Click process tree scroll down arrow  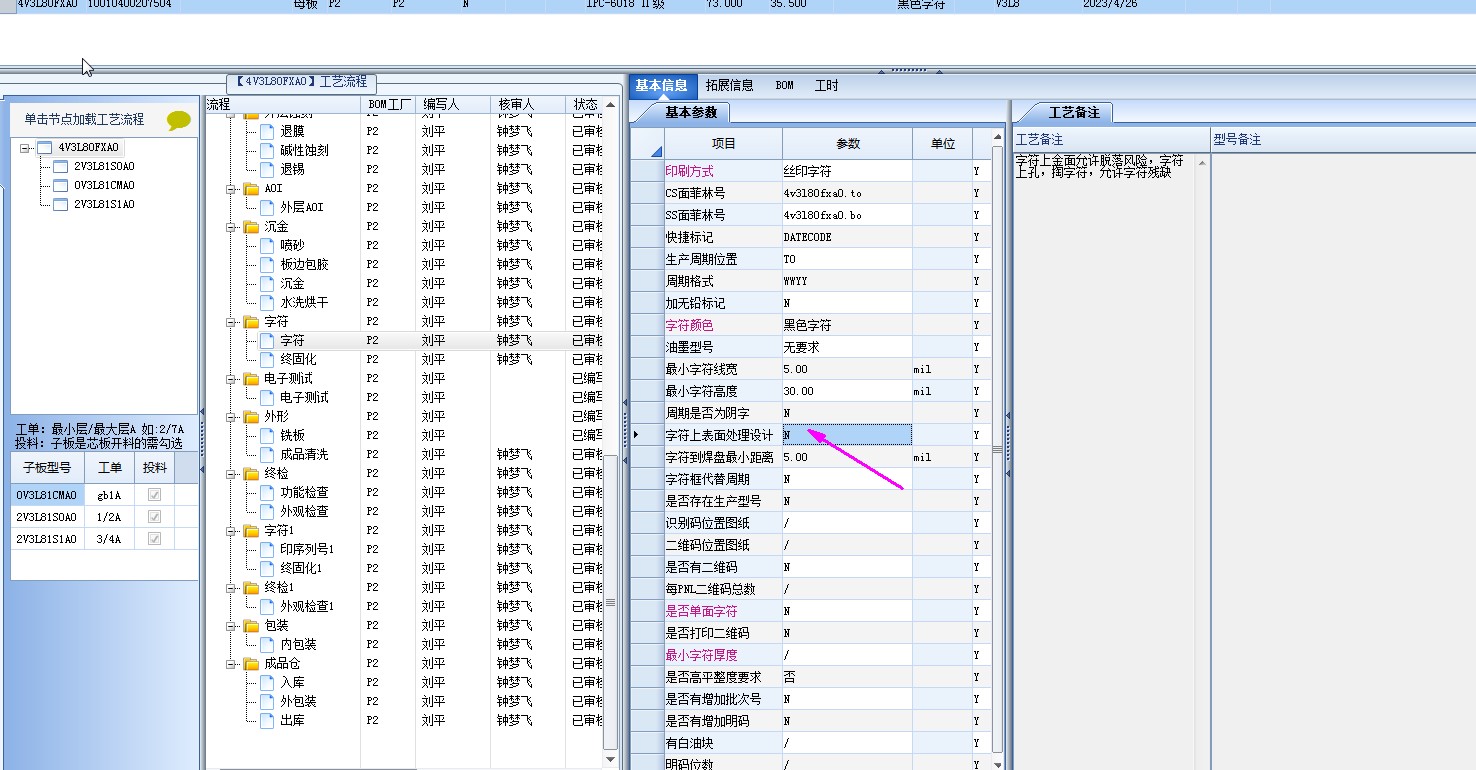coord(611,760)
